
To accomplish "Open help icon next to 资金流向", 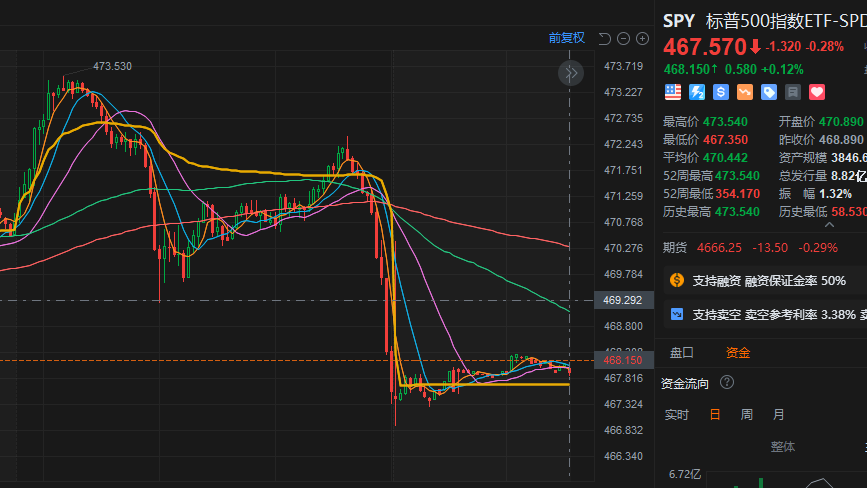I will coord(727,382).
